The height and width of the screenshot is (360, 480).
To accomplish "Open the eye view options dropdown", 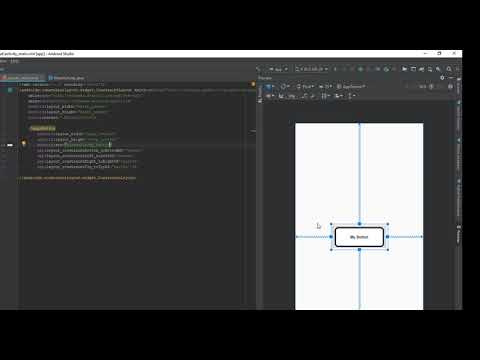I will click(269, 96).
